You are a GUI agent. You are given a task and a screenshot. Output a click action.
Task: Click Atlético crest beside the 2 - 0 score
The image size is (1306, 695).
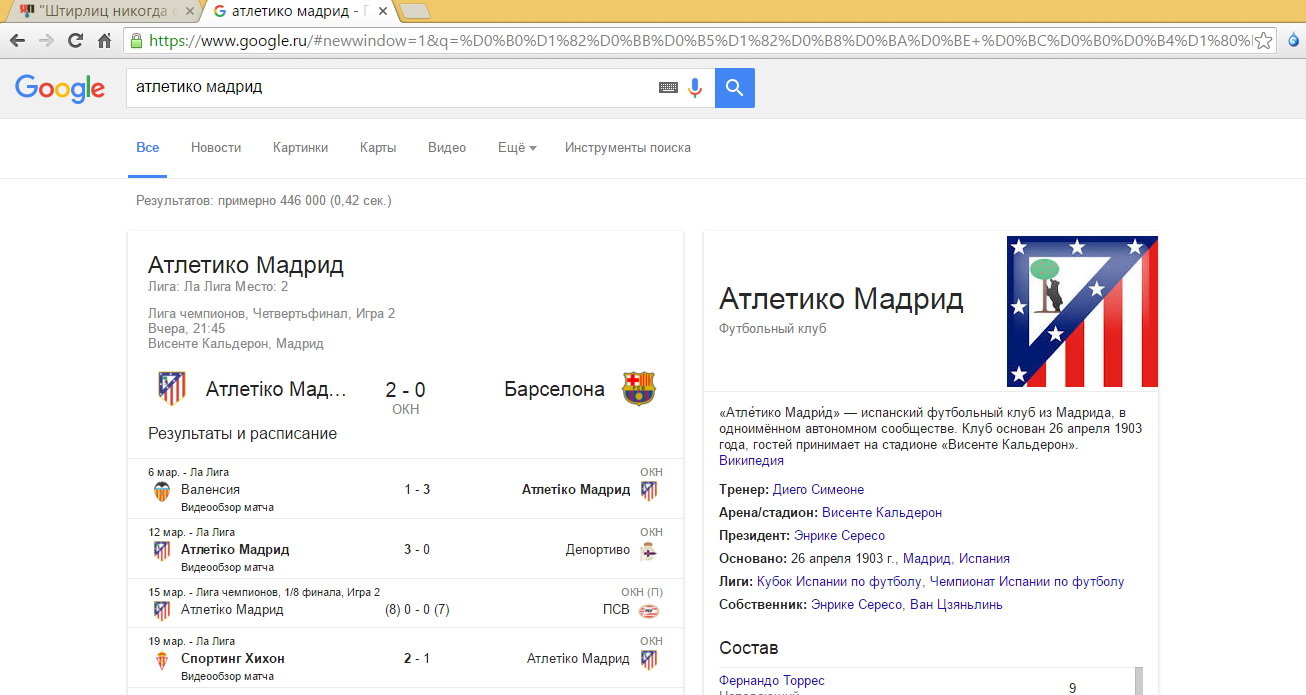pos(172,389)
